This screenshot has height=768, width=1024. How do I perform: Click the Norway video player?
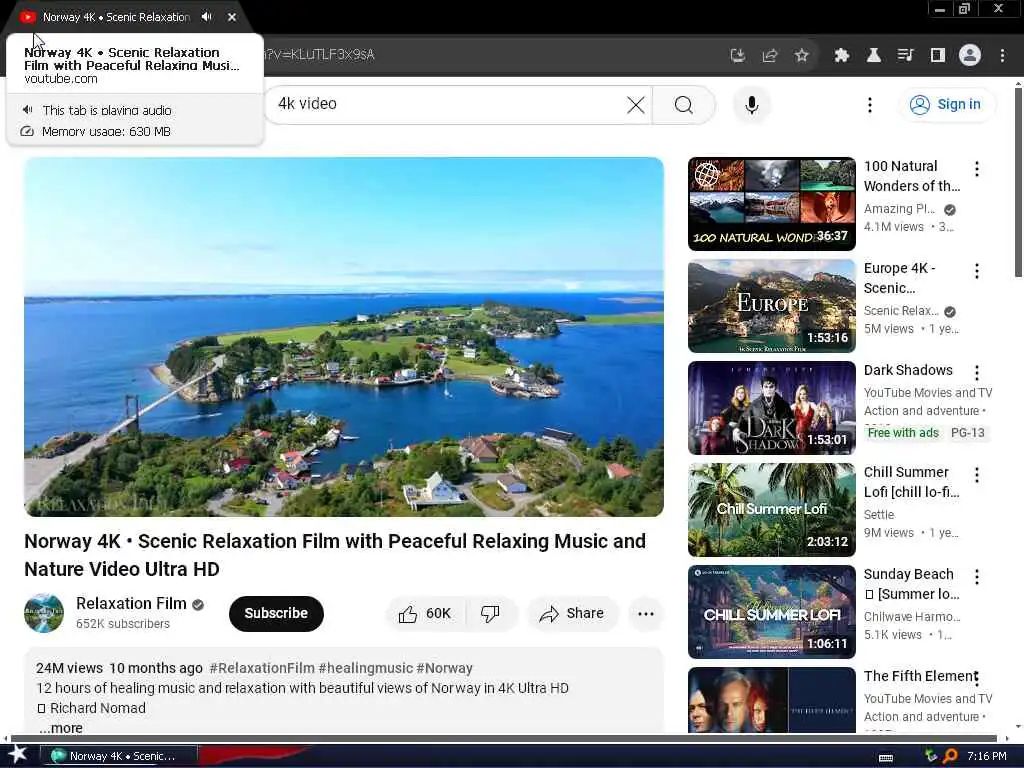344,336
